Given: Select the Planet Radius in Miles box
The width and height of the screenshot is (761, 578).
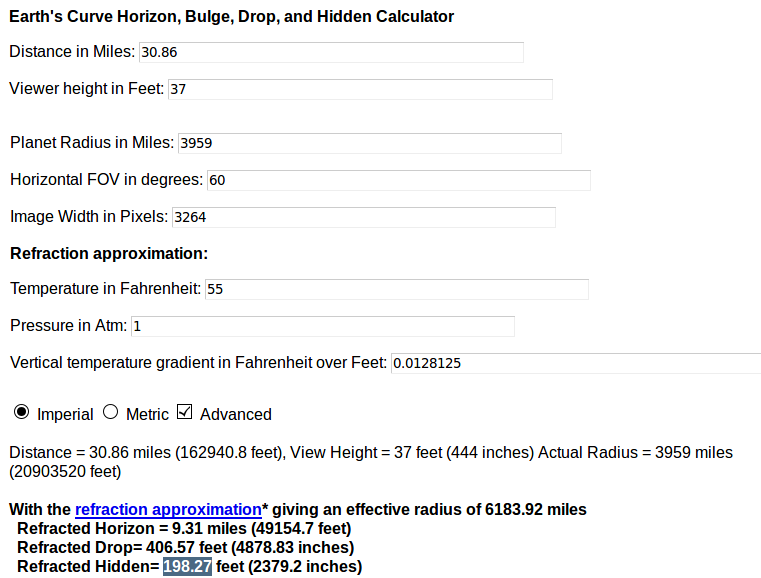Looking at the screenshot, I should pos(368,143).
